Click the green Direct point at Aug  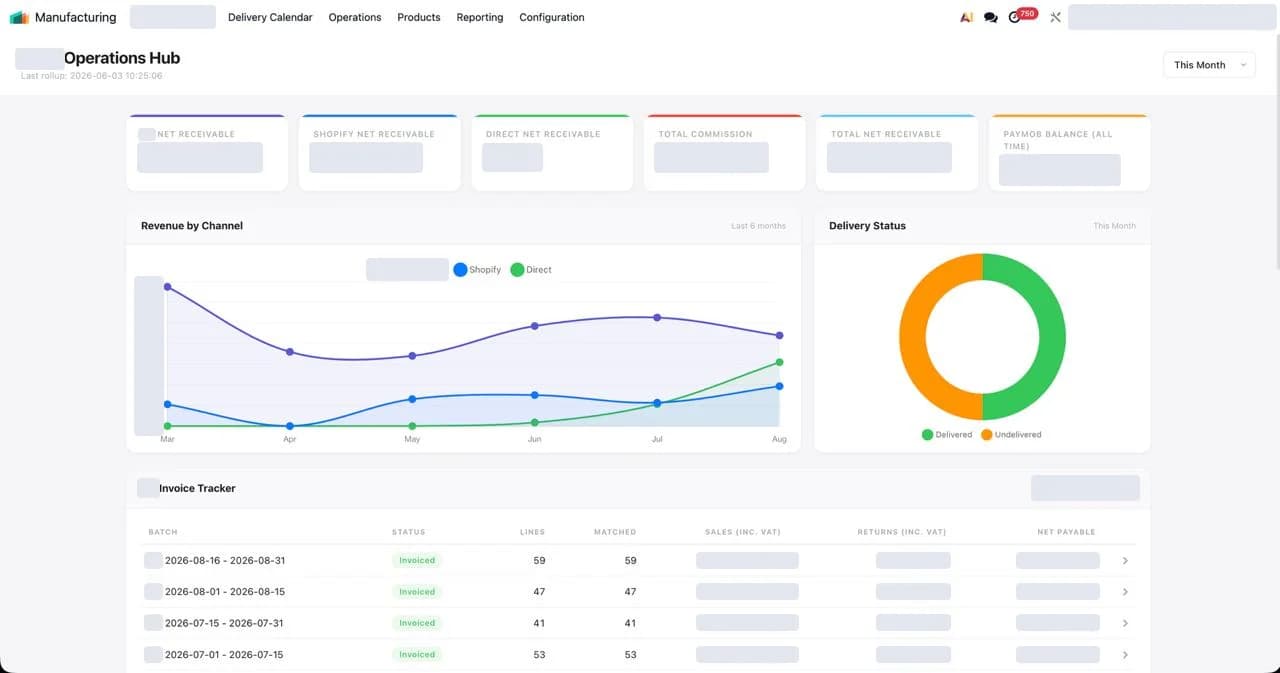coord(779,362)
